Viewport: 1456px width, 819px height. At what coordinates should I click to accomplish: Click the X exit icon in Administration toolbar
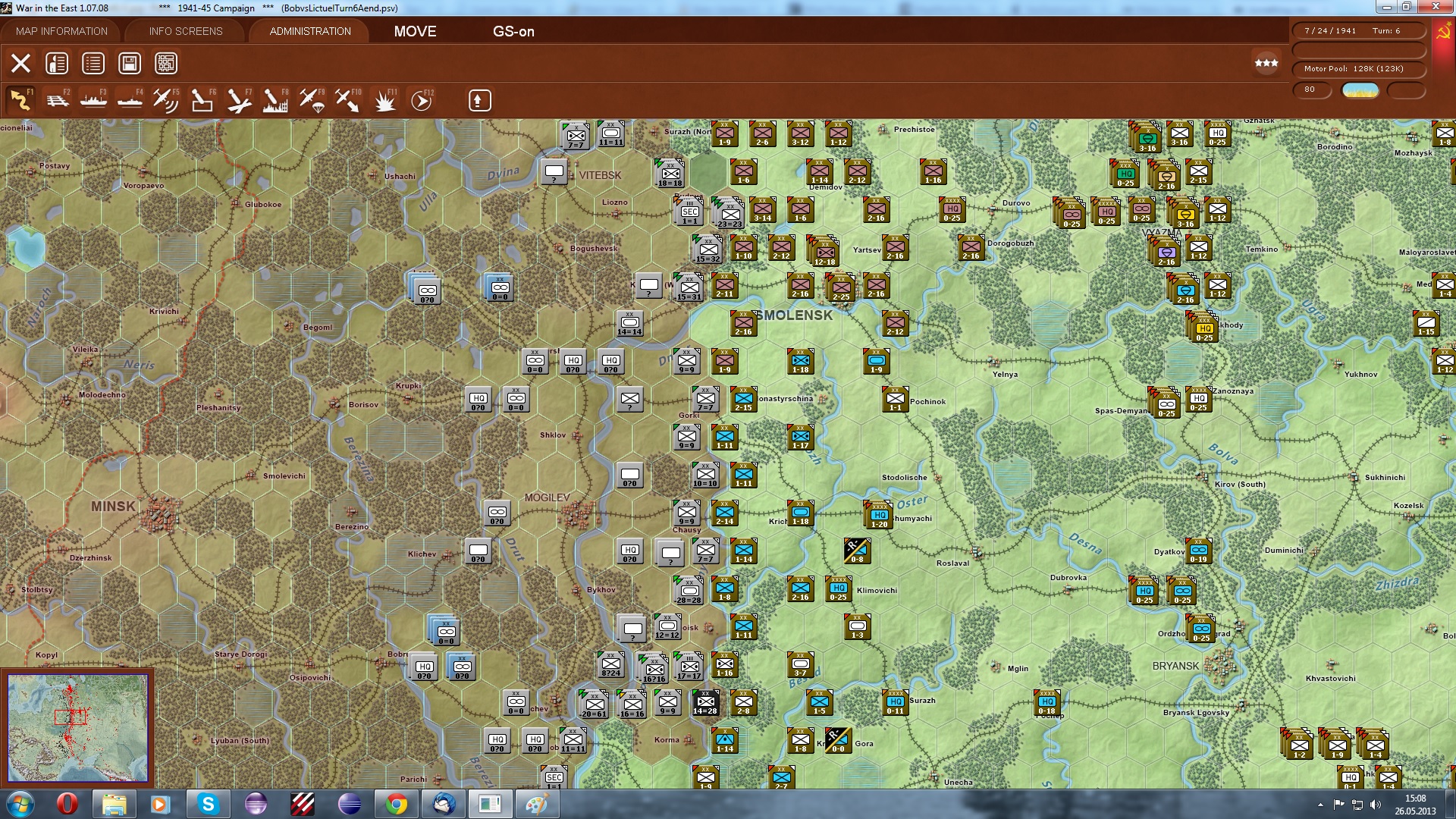(x=20, y=63)
